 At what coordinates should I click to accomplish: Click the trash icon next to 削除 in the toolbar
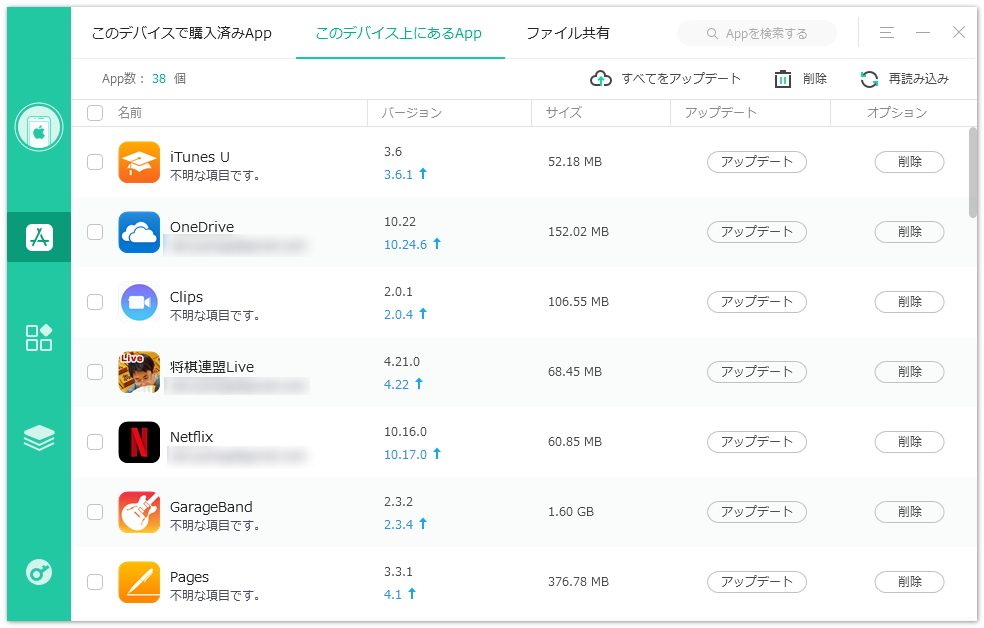point(781,78)
